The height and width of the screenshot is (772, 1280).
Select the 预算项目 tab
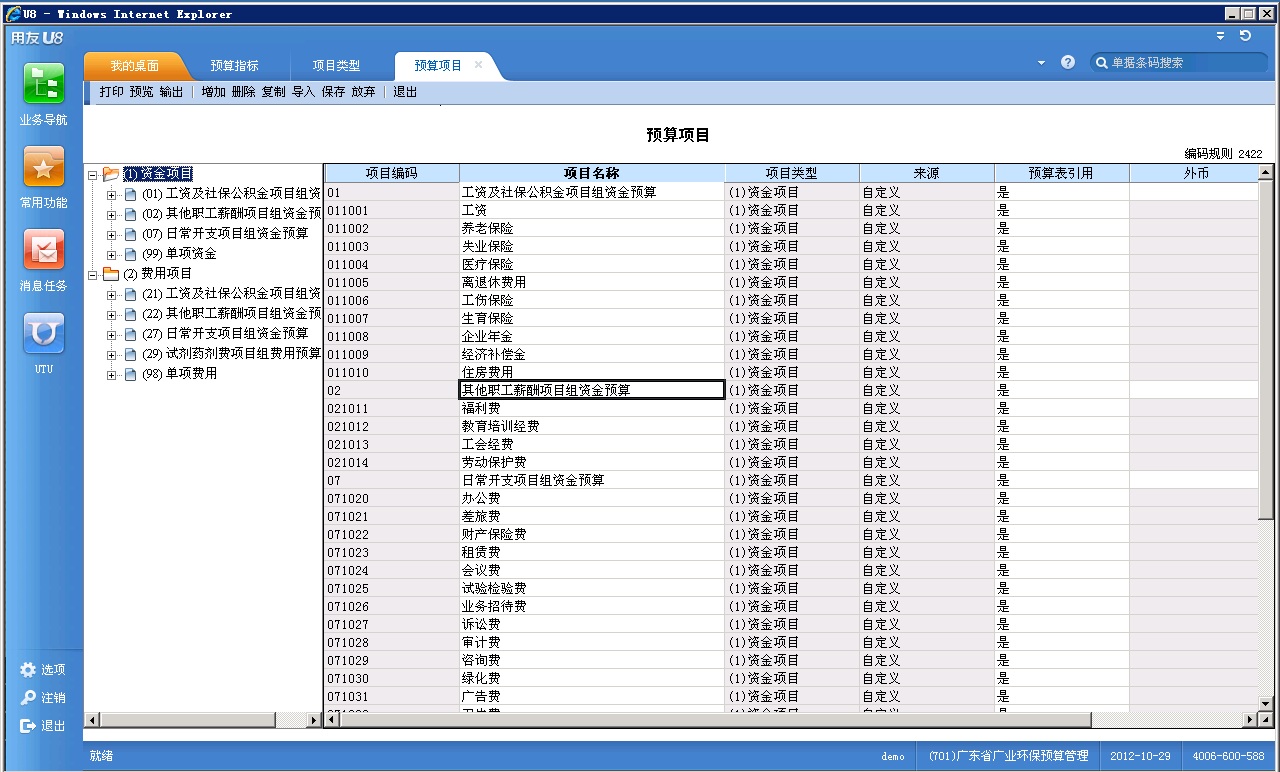(438, 66)
